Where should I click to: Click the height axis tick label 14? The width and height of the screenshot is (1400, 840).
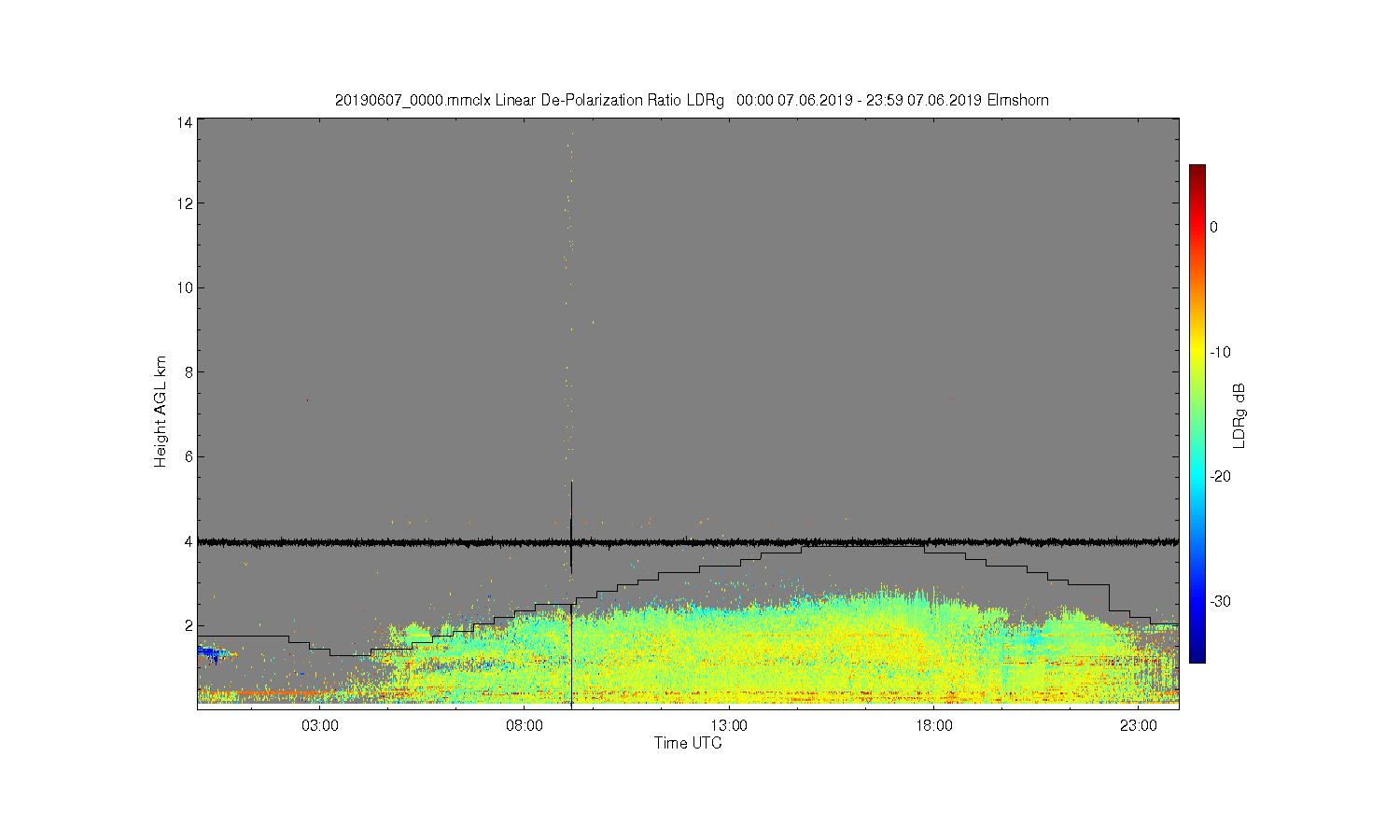point(185,122)
